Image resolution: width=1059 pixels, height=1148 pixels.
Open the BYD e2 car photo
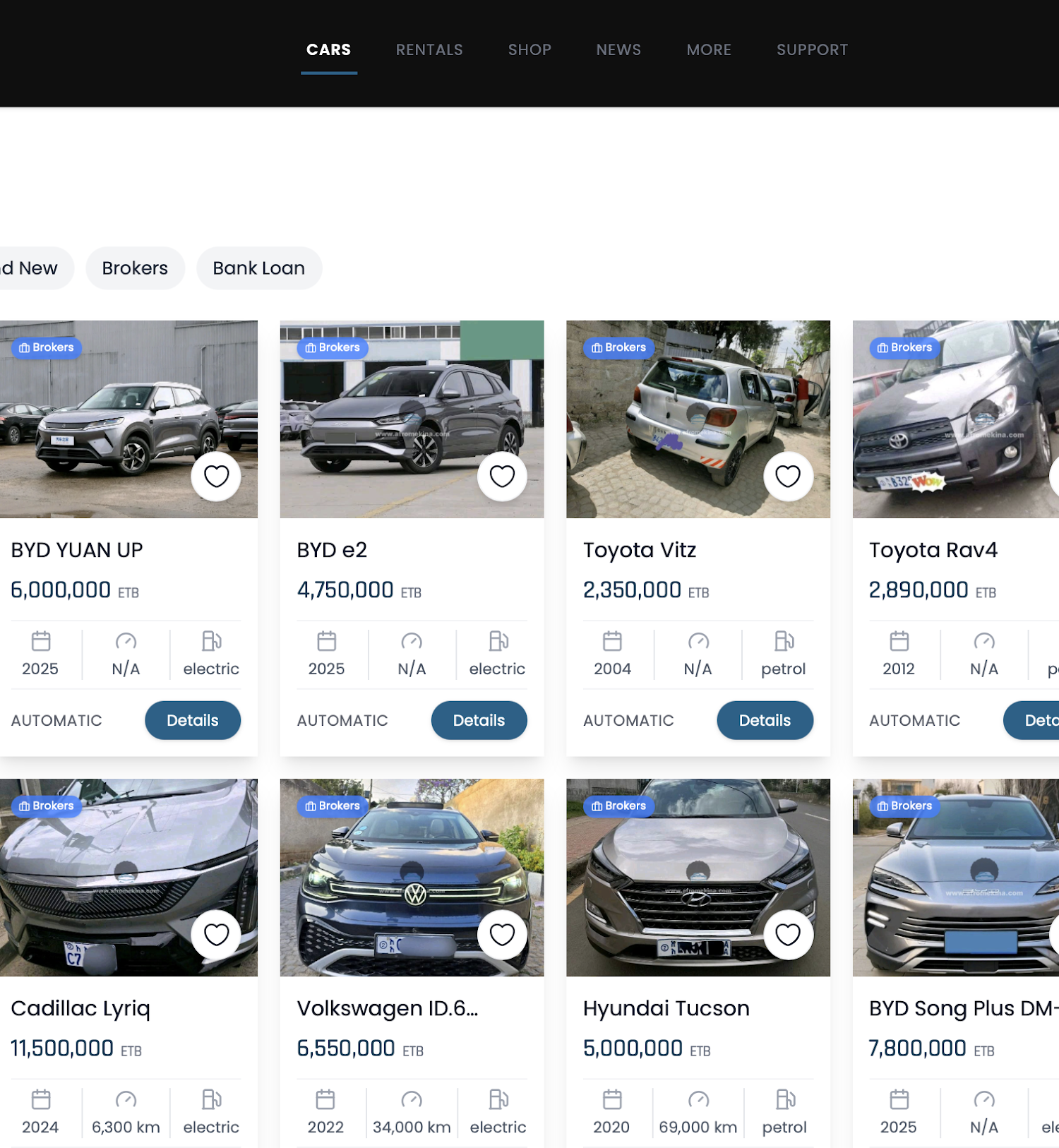pos(412,419)
